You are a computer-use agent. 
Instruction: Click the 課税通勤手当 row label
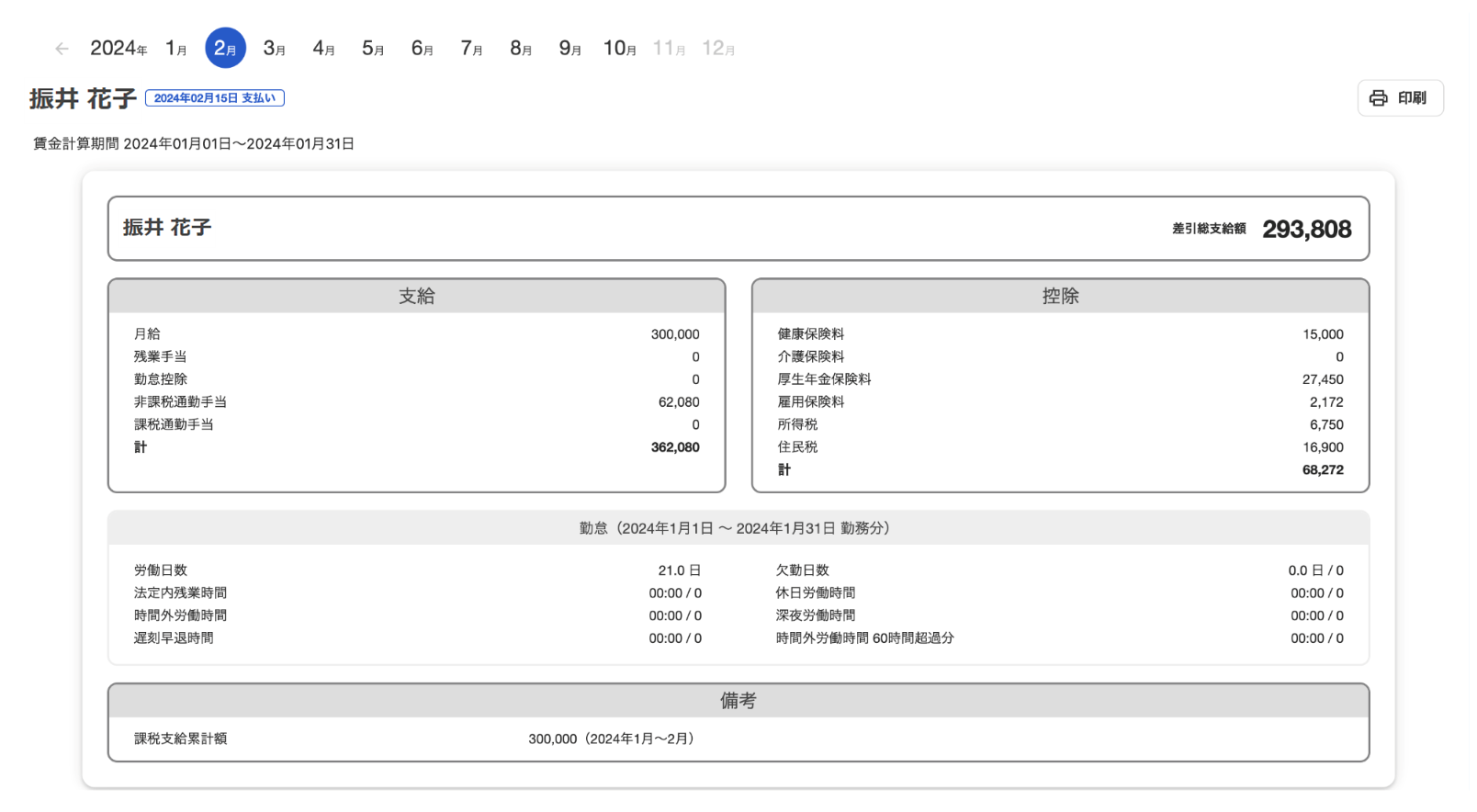click(174, 424)
